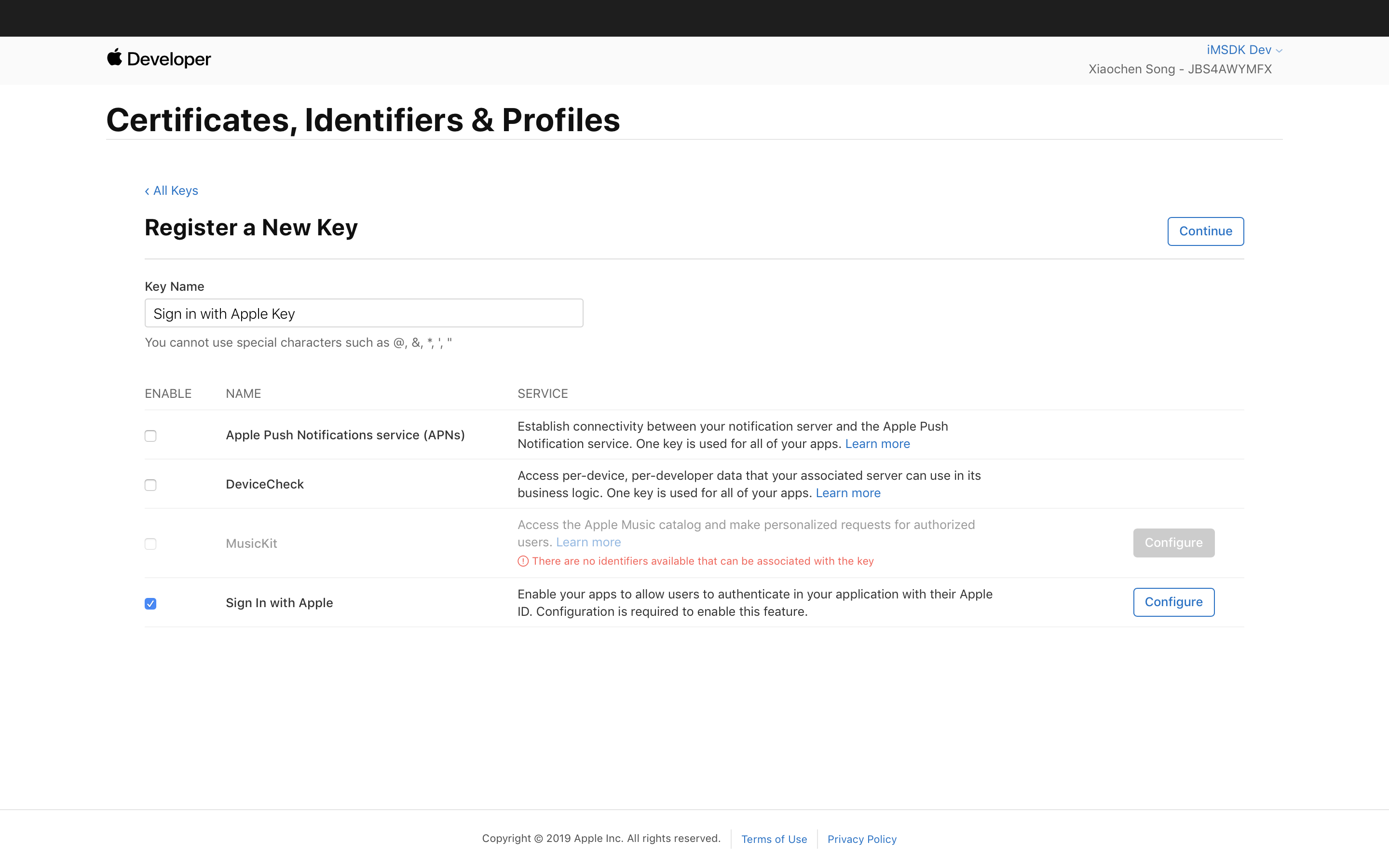This screenshot has width=1389, height=868.
Task: Go back to All Keys
Action: coord(172,190)
